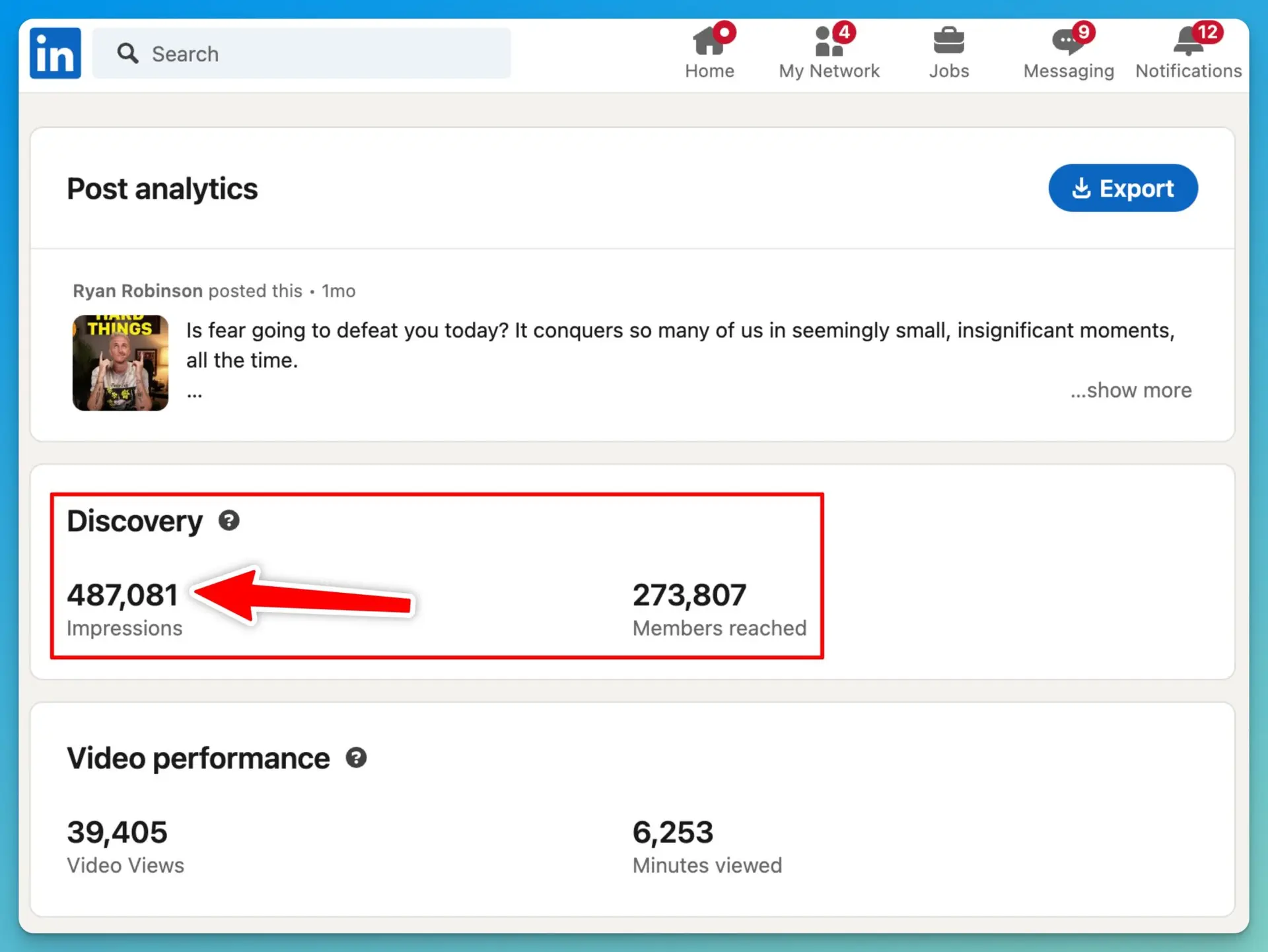Click the search magnifying glass icon

(x=128, y=53)
